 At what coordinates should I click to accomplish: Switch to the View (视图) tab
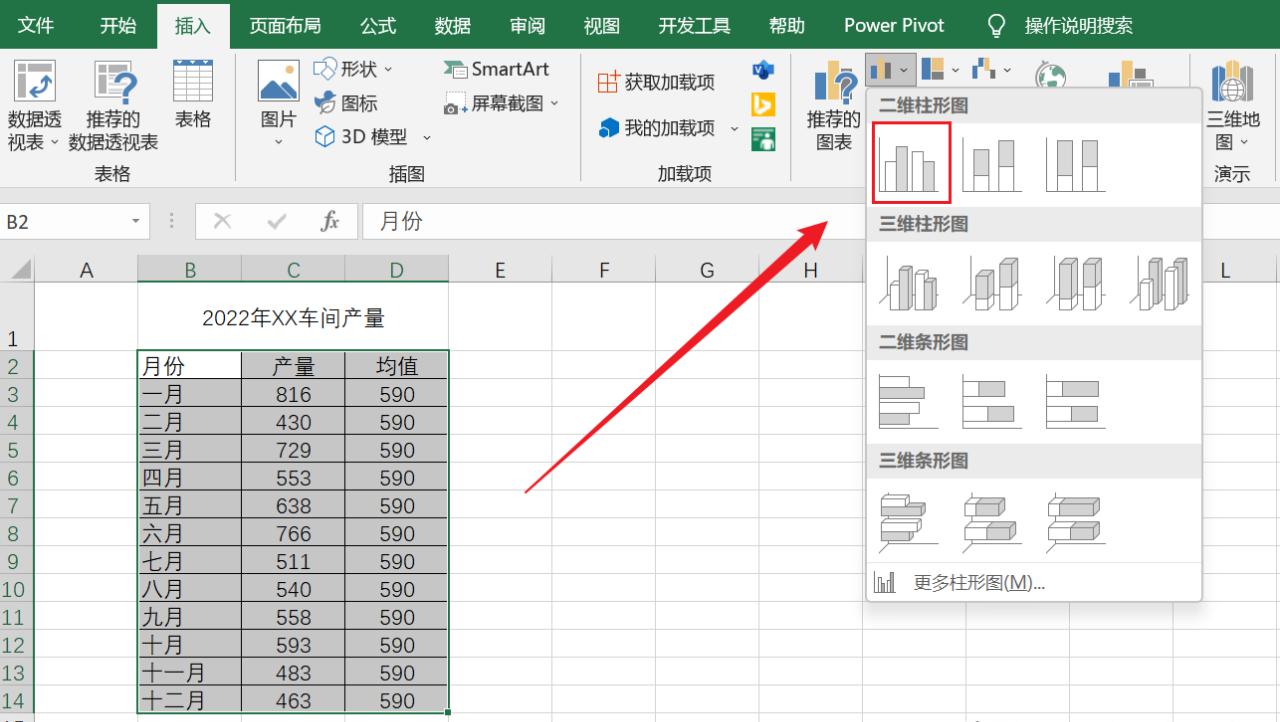click(x=601, y=25)
